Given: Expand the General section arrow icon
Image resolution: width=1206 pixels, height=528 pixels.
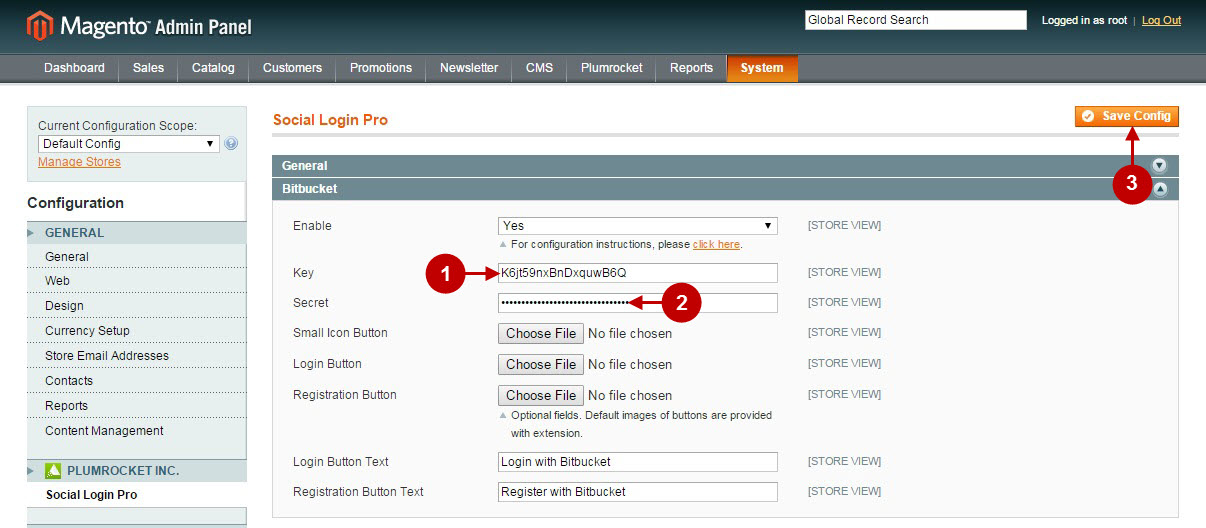Looking at the screenshot, I should click(1160, 166).
